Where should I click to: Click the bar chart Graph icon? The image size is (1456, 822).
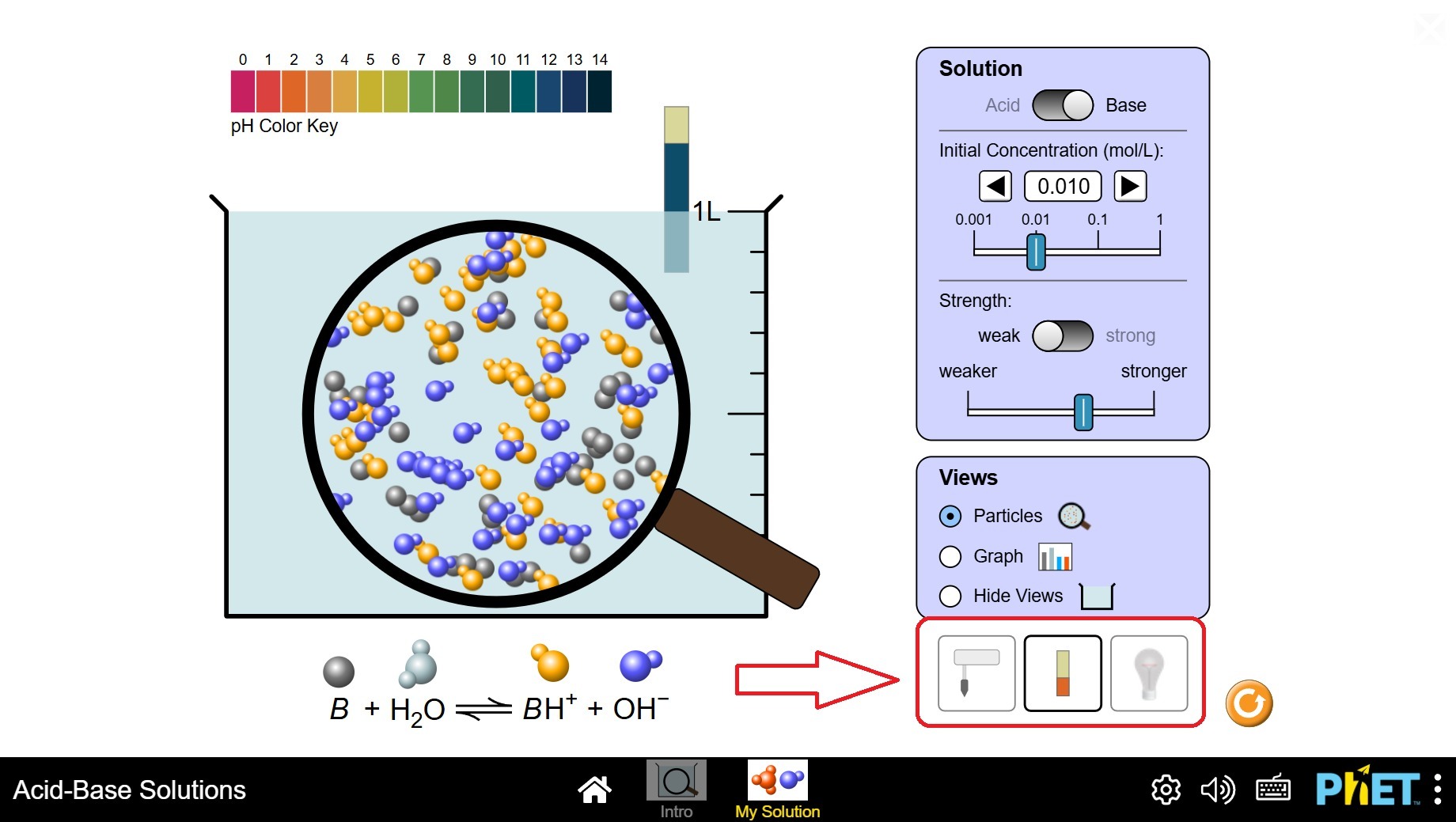(x=1055, y=557)
